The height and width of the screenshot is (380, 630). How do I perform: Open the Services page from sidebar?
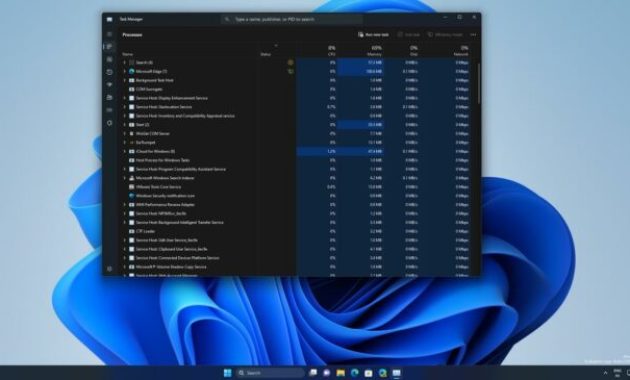(109, 123)
